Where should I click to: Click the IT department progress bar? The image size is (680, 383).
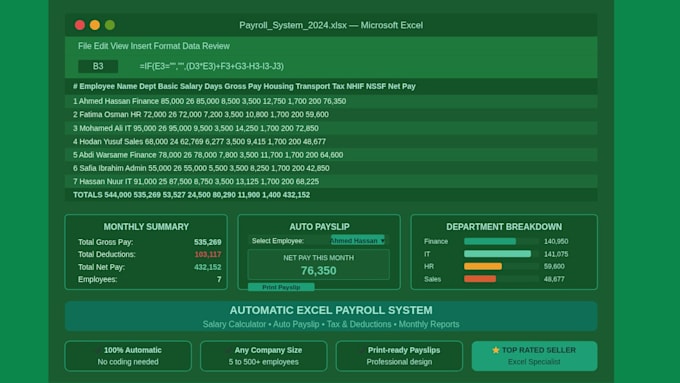pyautogui.click(x=497, y=254)
